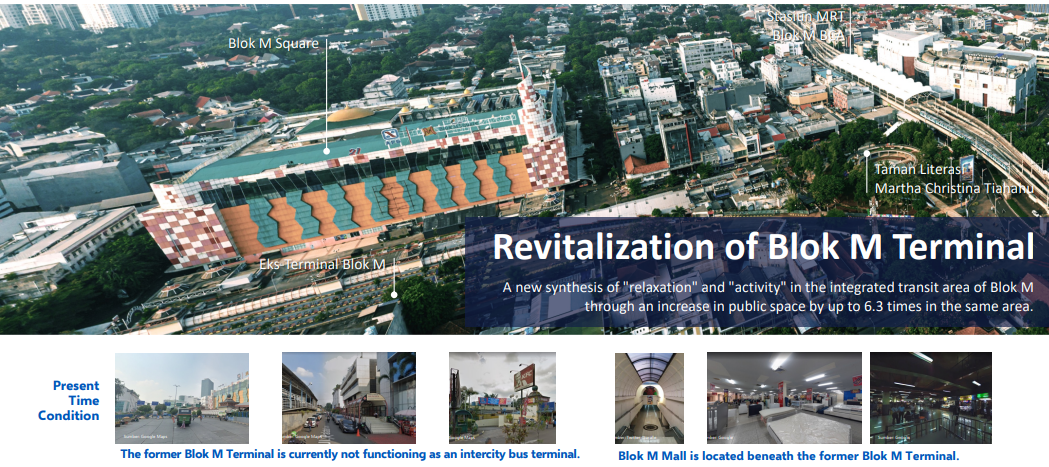
Task: Click the Stasiun MRT Blok M BCA label
Action: pos(807,26)
